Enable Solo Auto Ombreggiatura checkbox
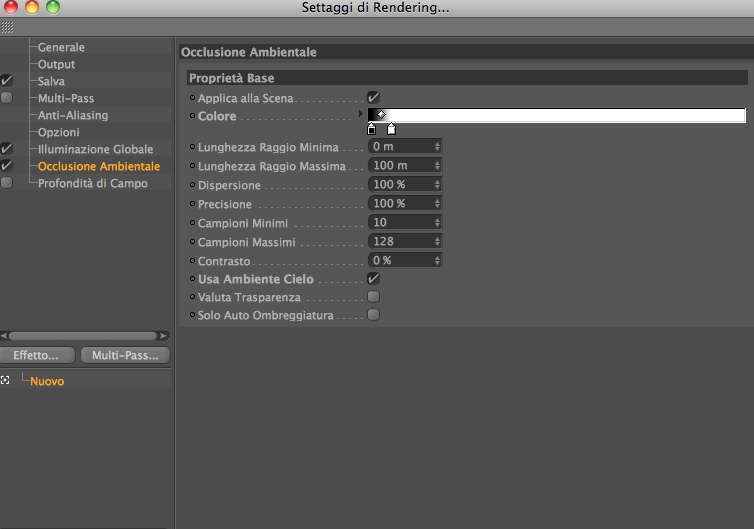 tap(374, 315)
